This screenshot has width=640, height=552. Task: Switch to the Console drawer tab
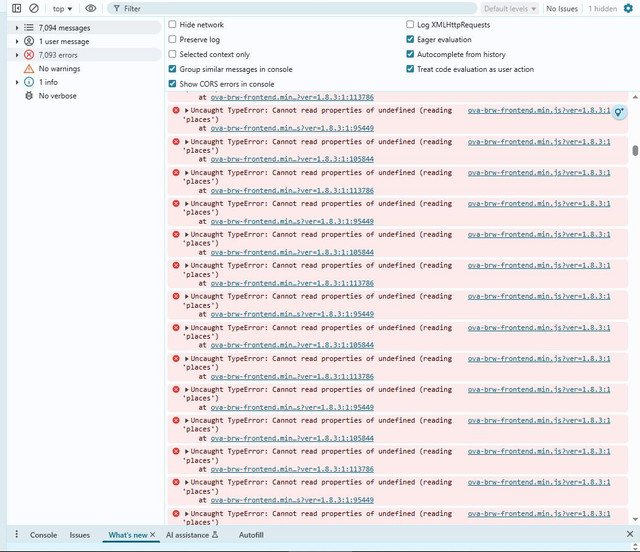[x=43, y=535]
